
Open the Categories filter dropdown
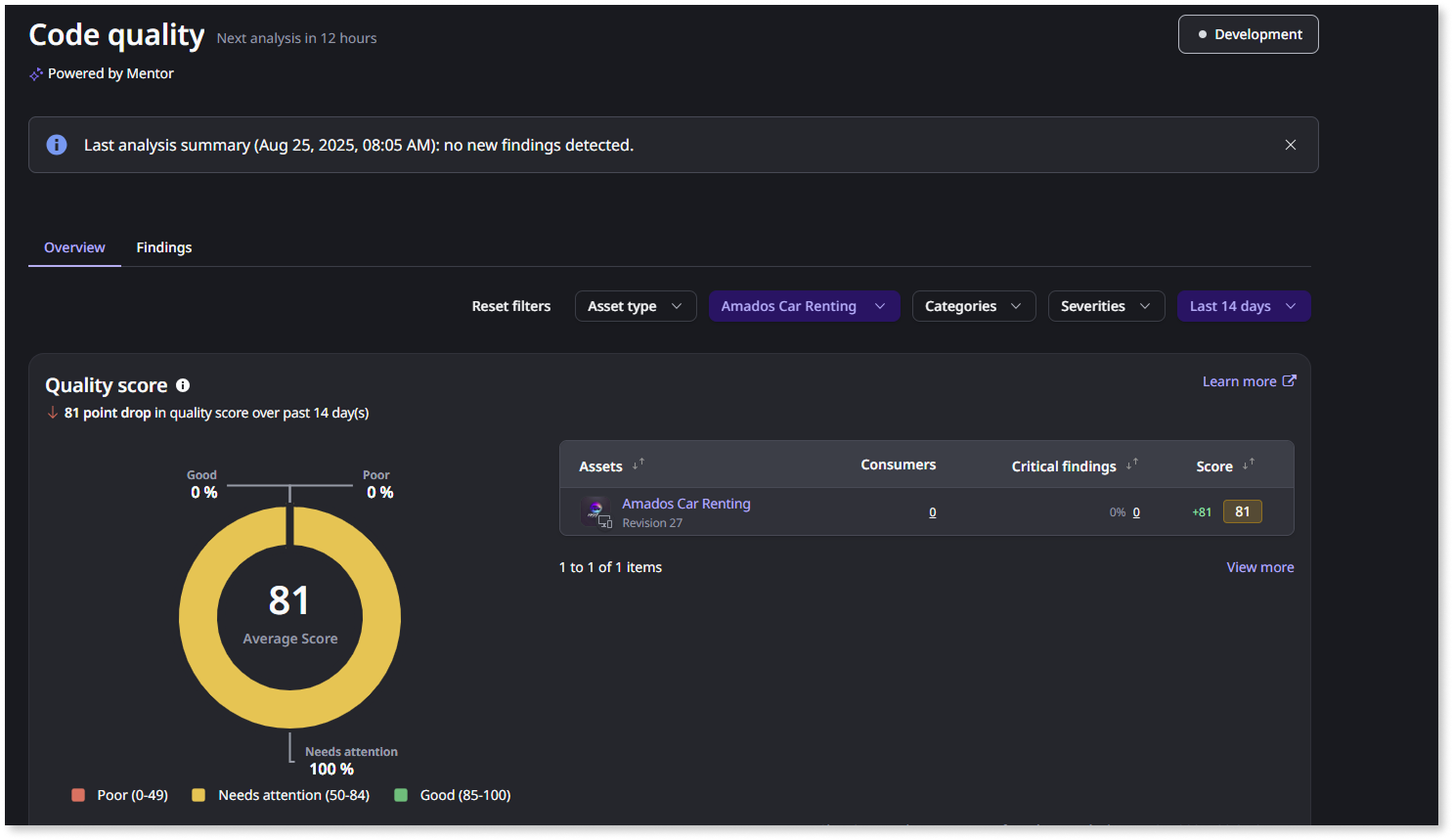coord(973,306)
